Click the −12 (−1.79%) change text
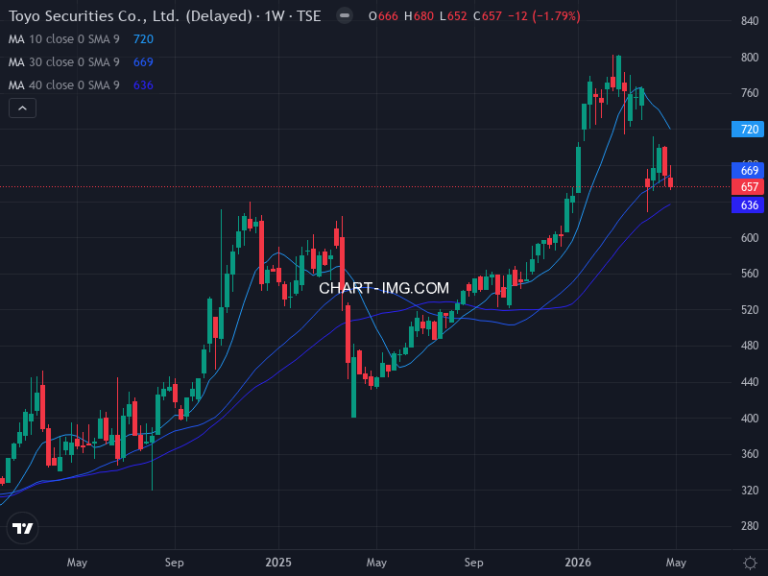Viewport: 768px width, 576px height. (544, 16)
